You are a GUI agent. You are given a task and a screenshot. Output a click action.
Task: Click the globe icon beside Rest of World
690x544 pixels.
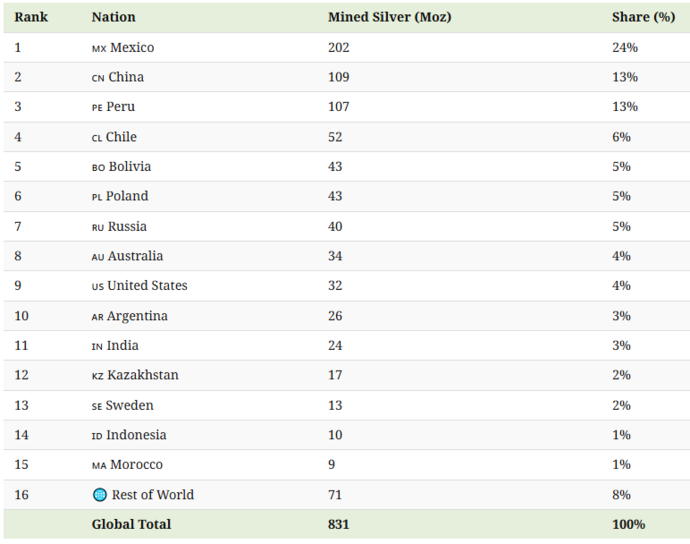(100, 495)
